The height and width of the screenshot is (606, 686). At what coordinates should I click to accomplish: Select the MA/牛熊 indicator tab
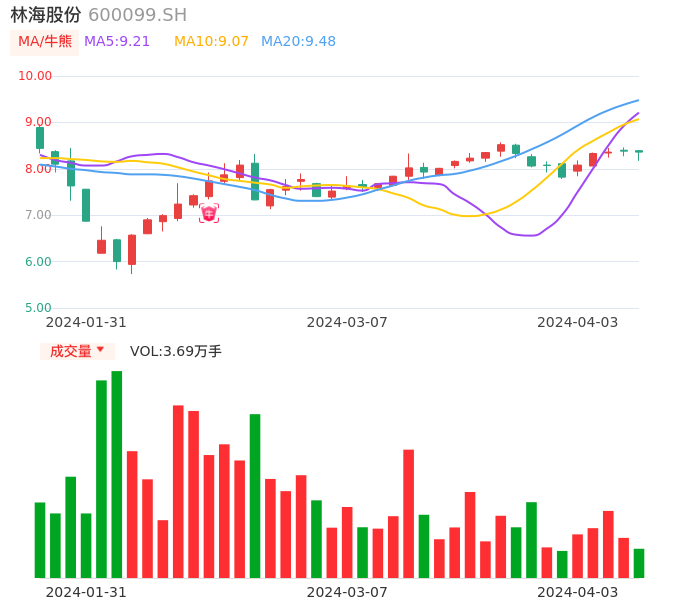[45, 42]
